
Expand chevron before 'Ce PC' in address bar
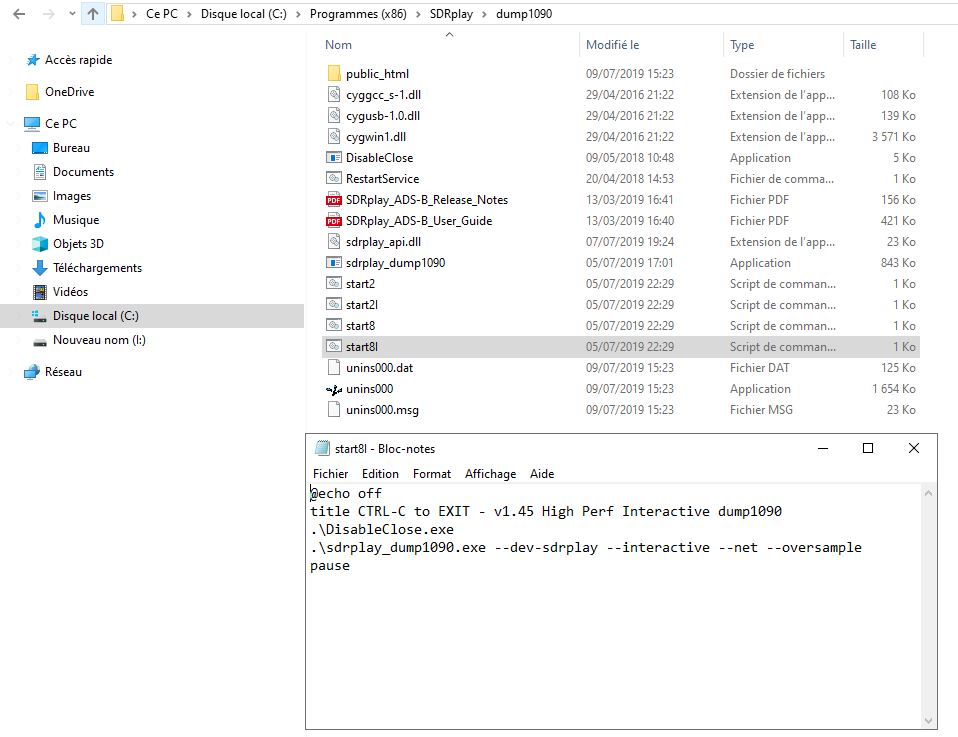134,14
